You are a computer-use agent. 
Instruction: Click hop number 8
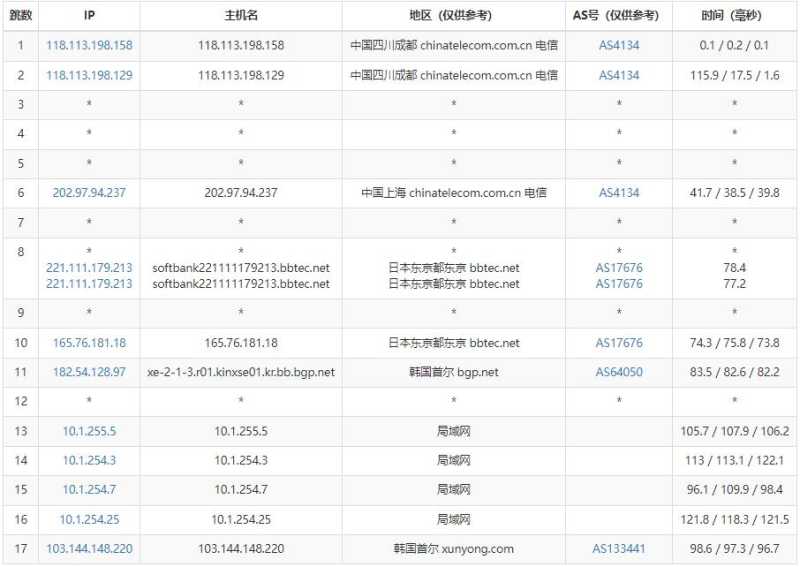tap(20, 252)
